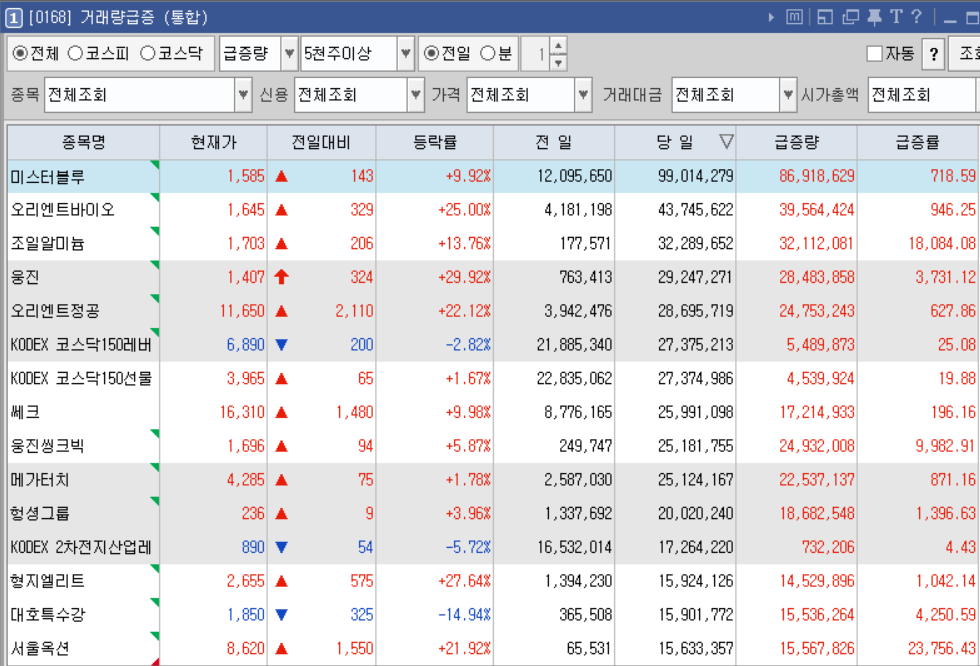Click the '?' help button beside 자동

point(933,54)
